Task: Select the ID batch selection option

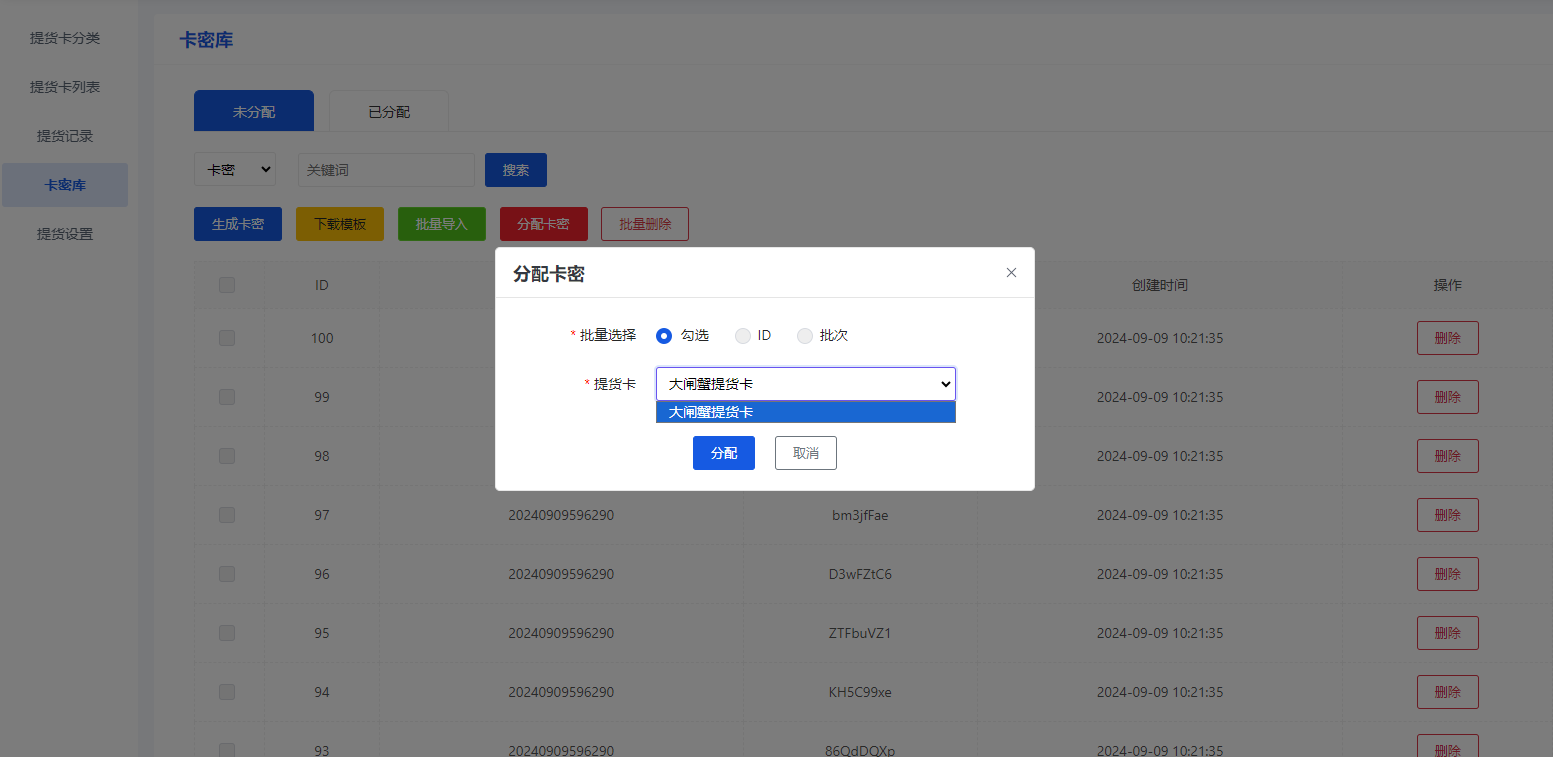Action: pyautogui.click(x=742, y=335)
